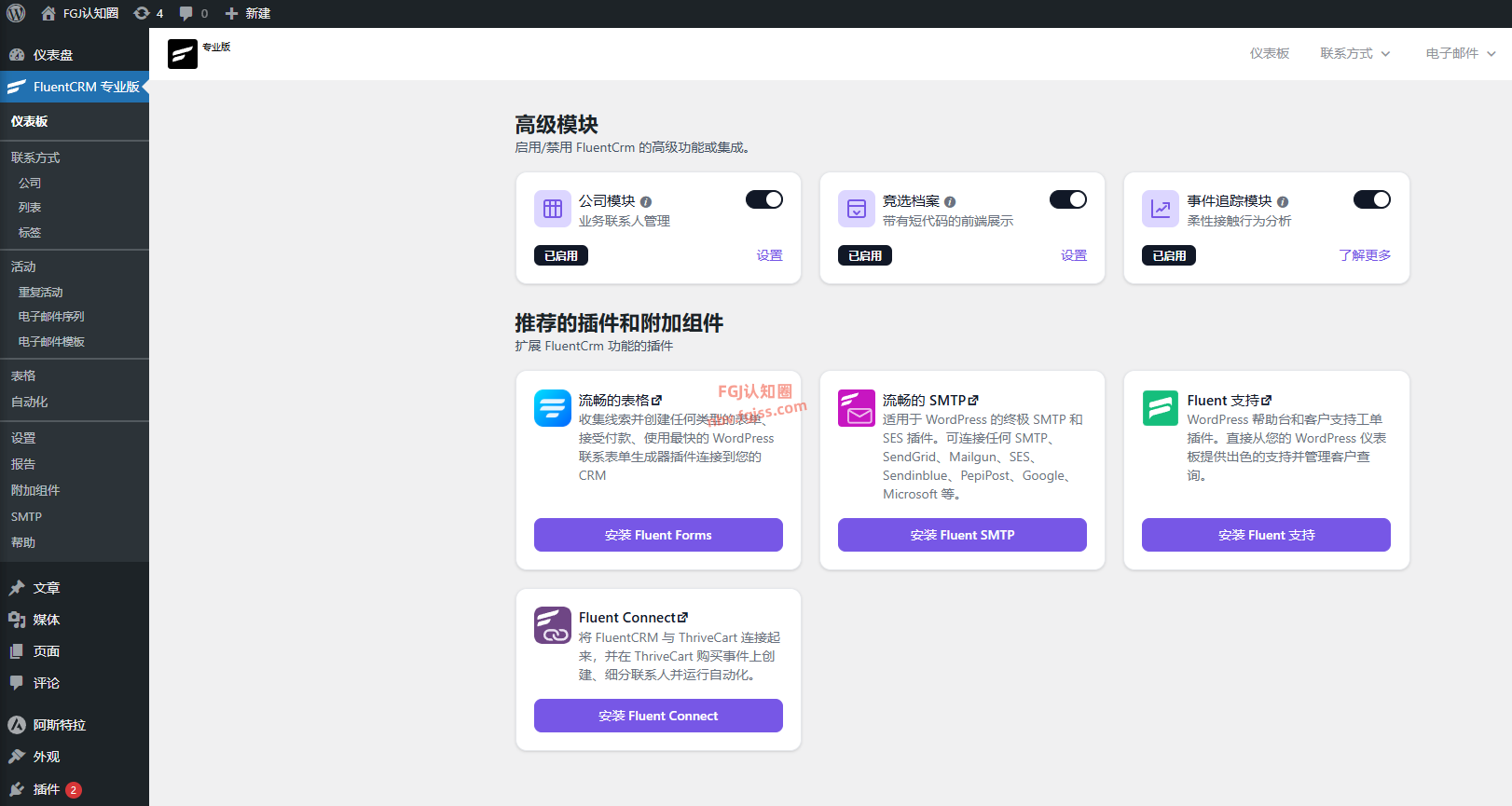Screen dimensions: 1512x806
Task: Click the 页面 pages icon in sidebar
Action: point(17,651)
